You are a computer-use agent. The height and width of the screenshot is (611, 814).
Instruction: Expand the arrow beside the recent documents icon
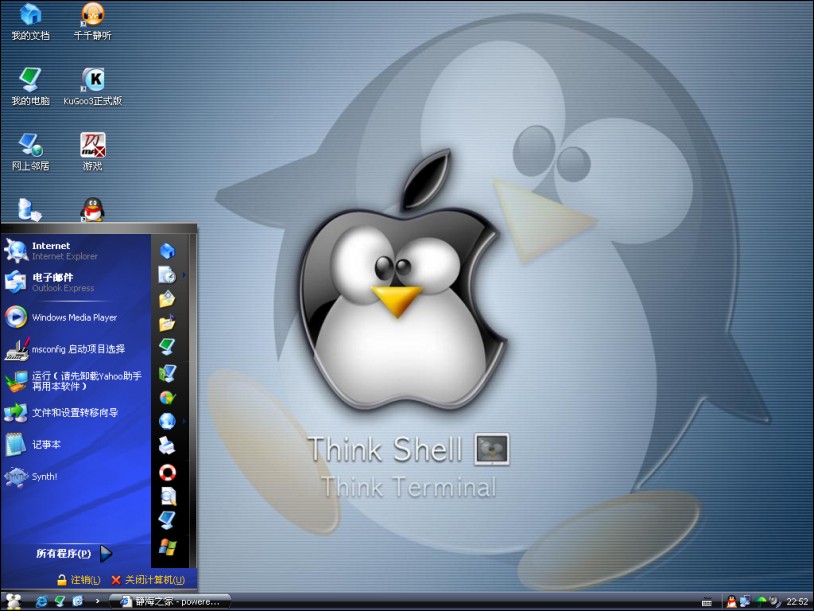(184, 275)
